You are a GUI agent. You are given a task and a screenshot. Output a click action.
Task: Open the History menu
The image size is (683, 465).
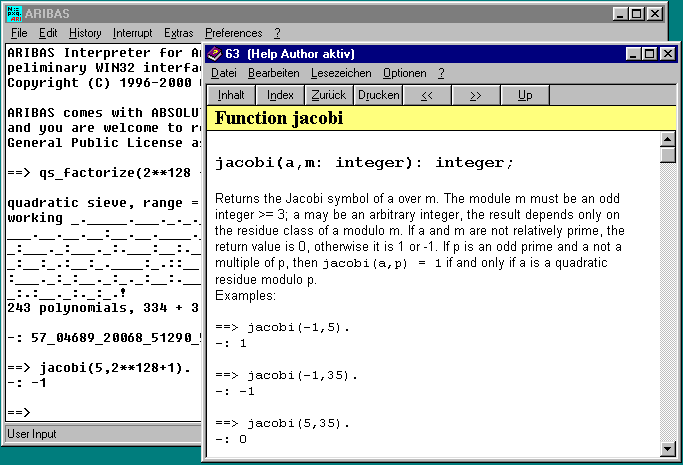click(85, 33)
